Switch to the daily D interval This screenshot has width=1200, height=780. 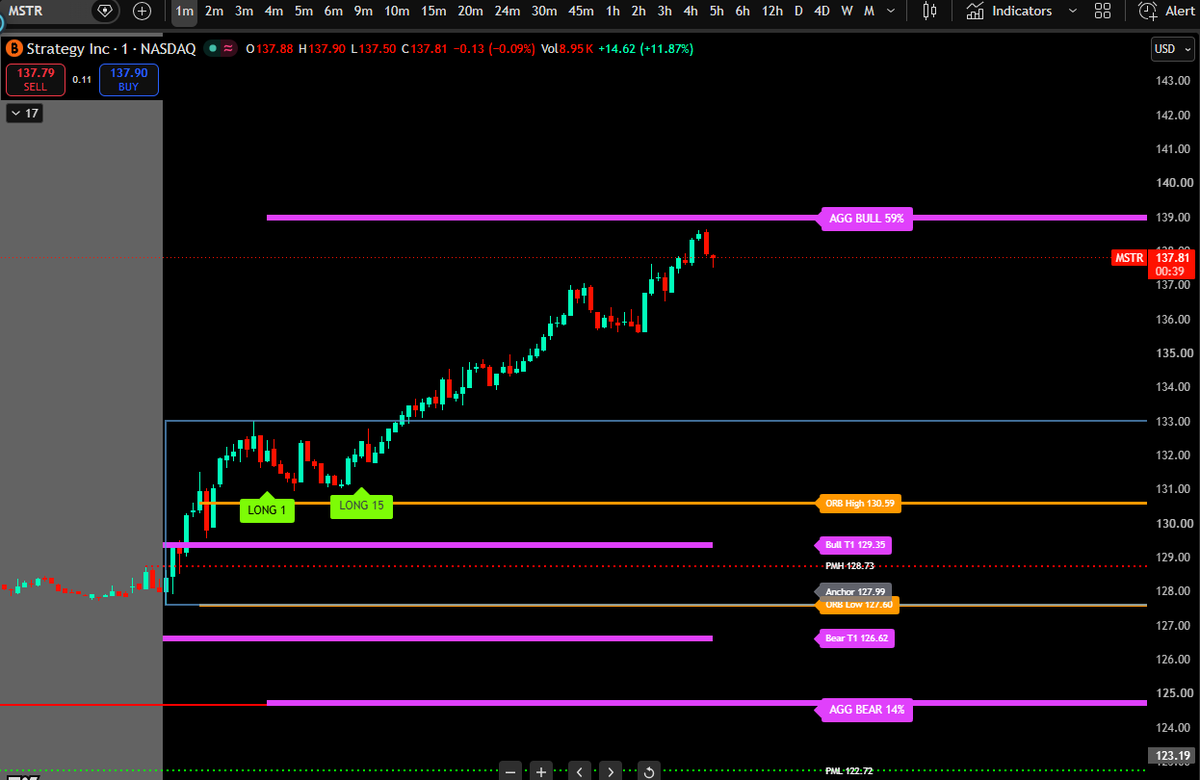tap(798, 11)
